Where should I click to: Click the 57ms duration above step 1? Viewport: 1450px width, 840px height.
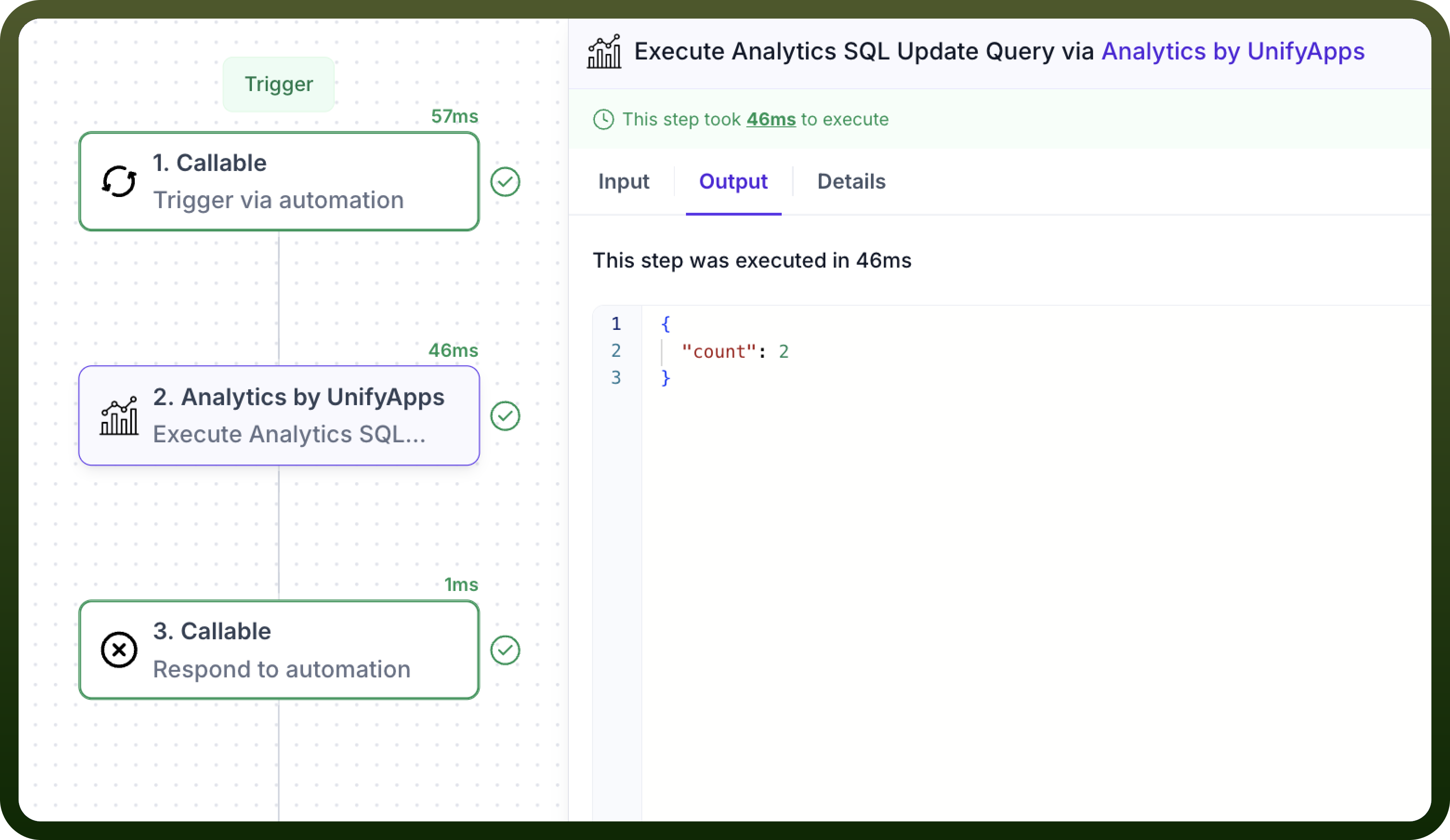(455, 116)
